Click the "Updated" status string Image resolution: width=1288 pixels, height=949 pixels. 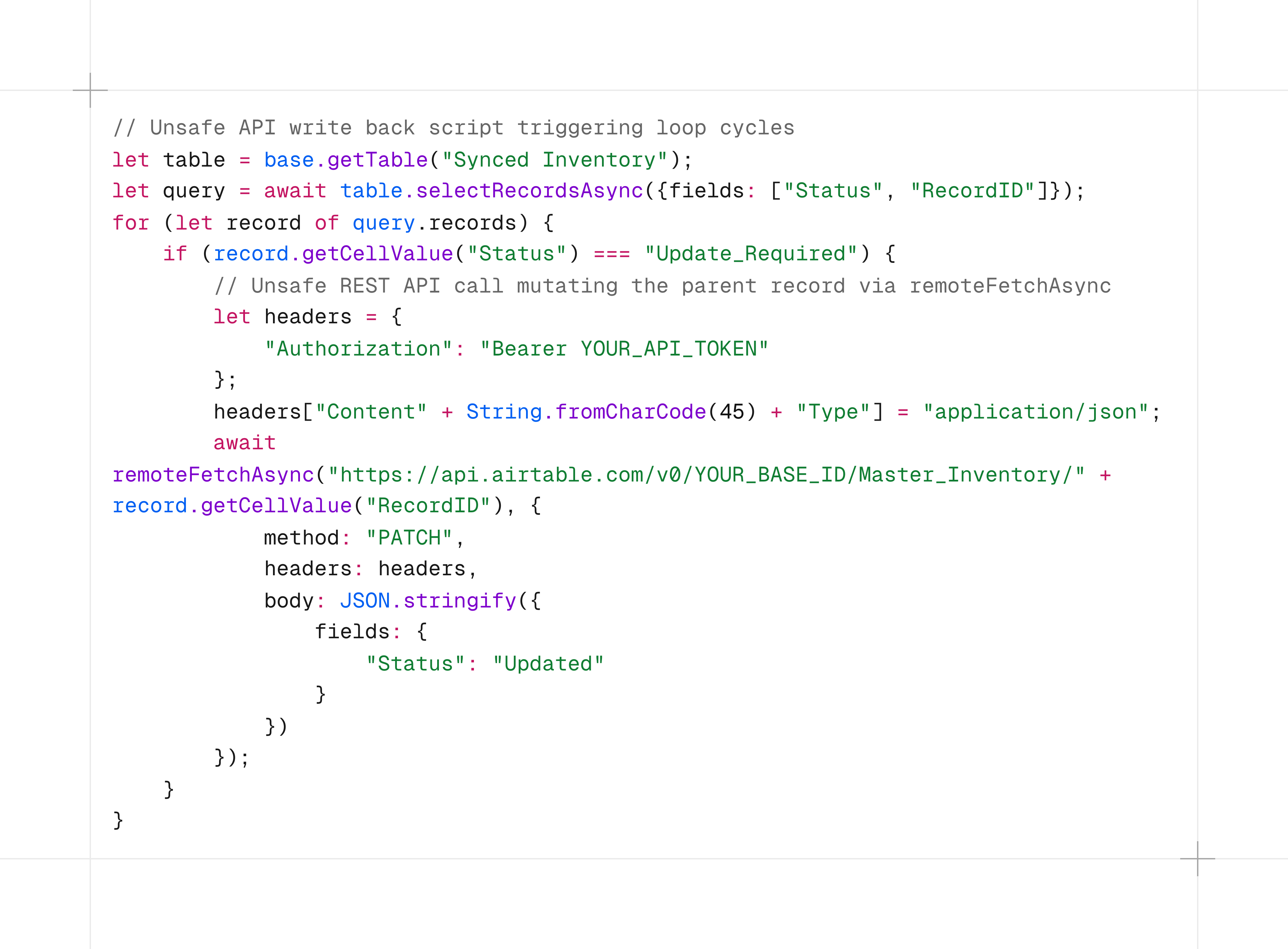click(548, 663)
